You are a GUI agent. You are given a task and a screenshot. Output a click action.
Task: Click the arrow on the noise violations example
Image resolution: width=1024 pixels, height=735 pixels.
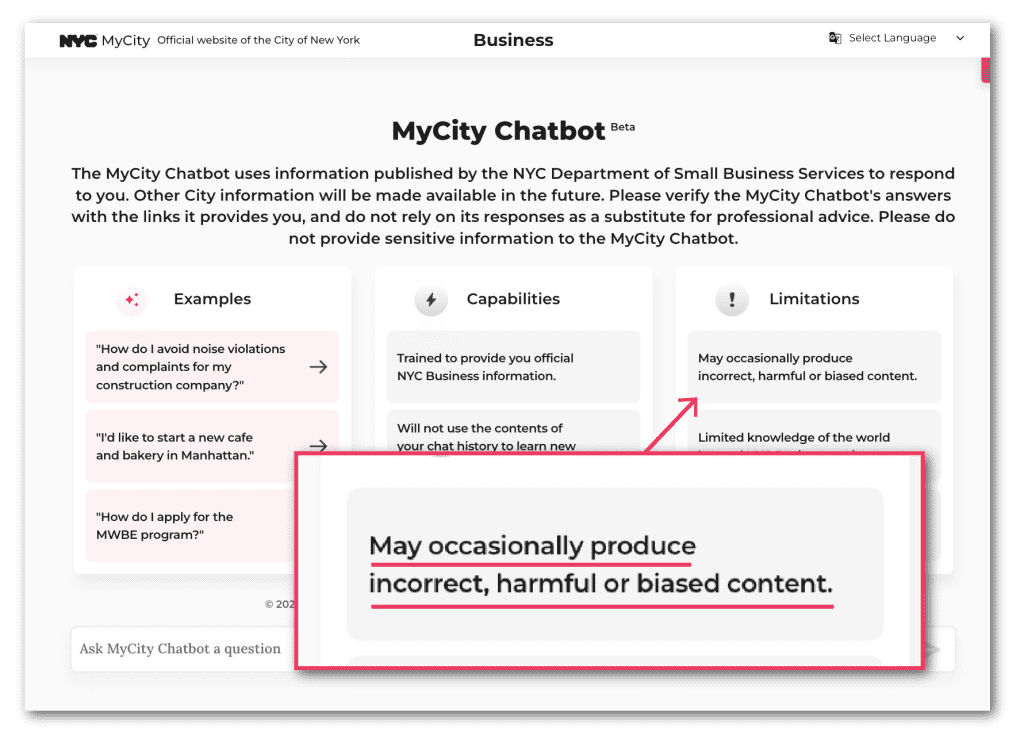318,367
